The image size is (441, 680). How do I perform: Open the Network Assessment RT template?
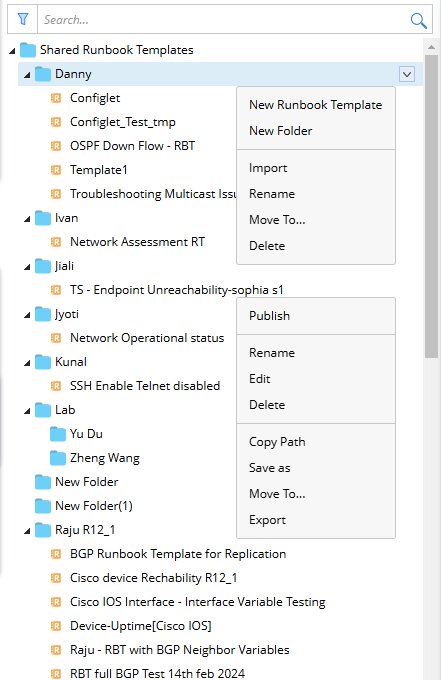pyautogui.click(x=137, y=242)
